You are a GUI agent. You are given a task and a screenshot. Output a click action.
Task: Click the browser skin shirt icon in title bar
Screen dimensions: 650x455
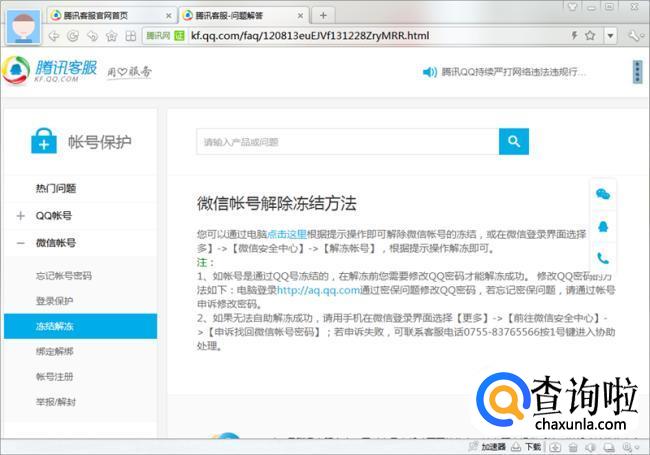pos(572,7)
